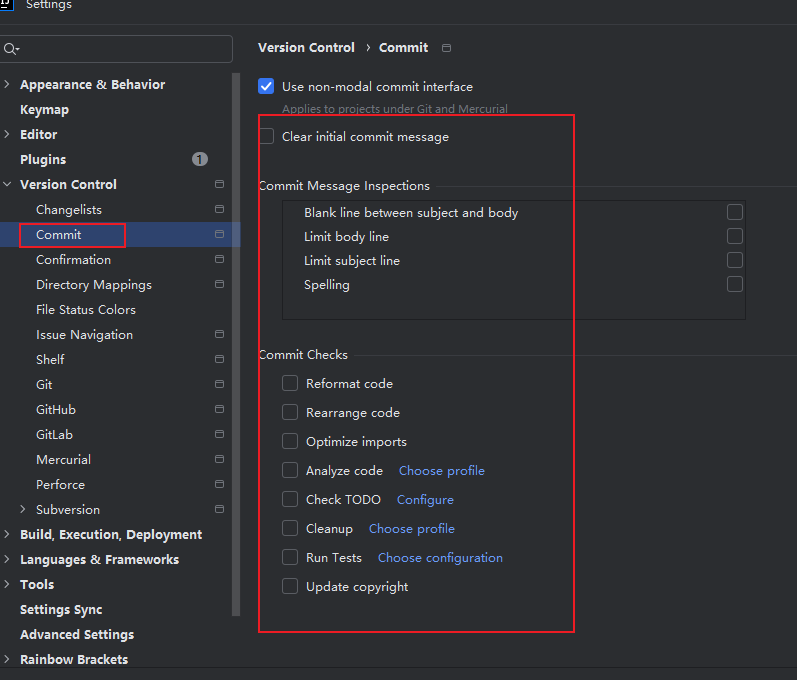Disable Use non-modal commit interface checkbox

click(266, 86)
